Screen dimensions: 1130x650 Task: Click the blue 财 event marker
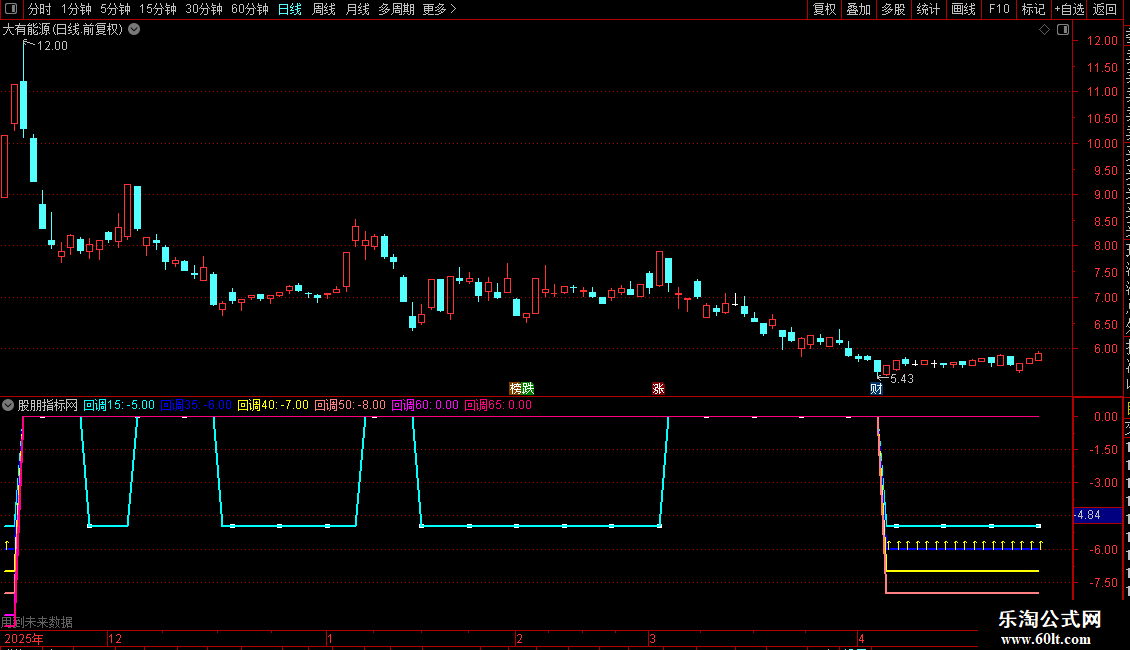click(876, 388)
